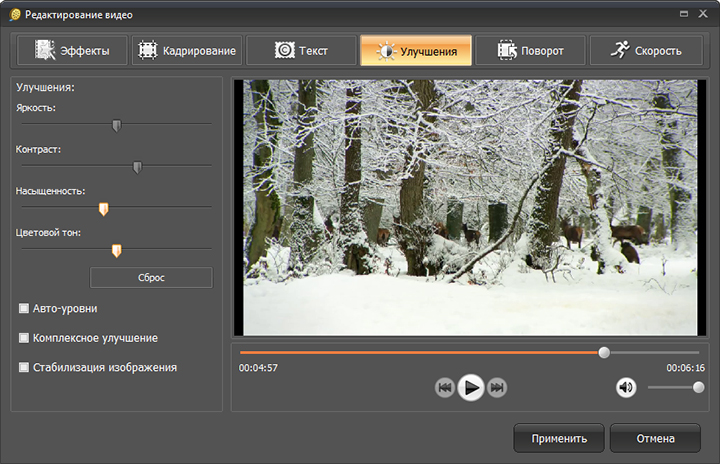
Task: Switch to the Кадрирование tab
Action: tap(186, 51)
